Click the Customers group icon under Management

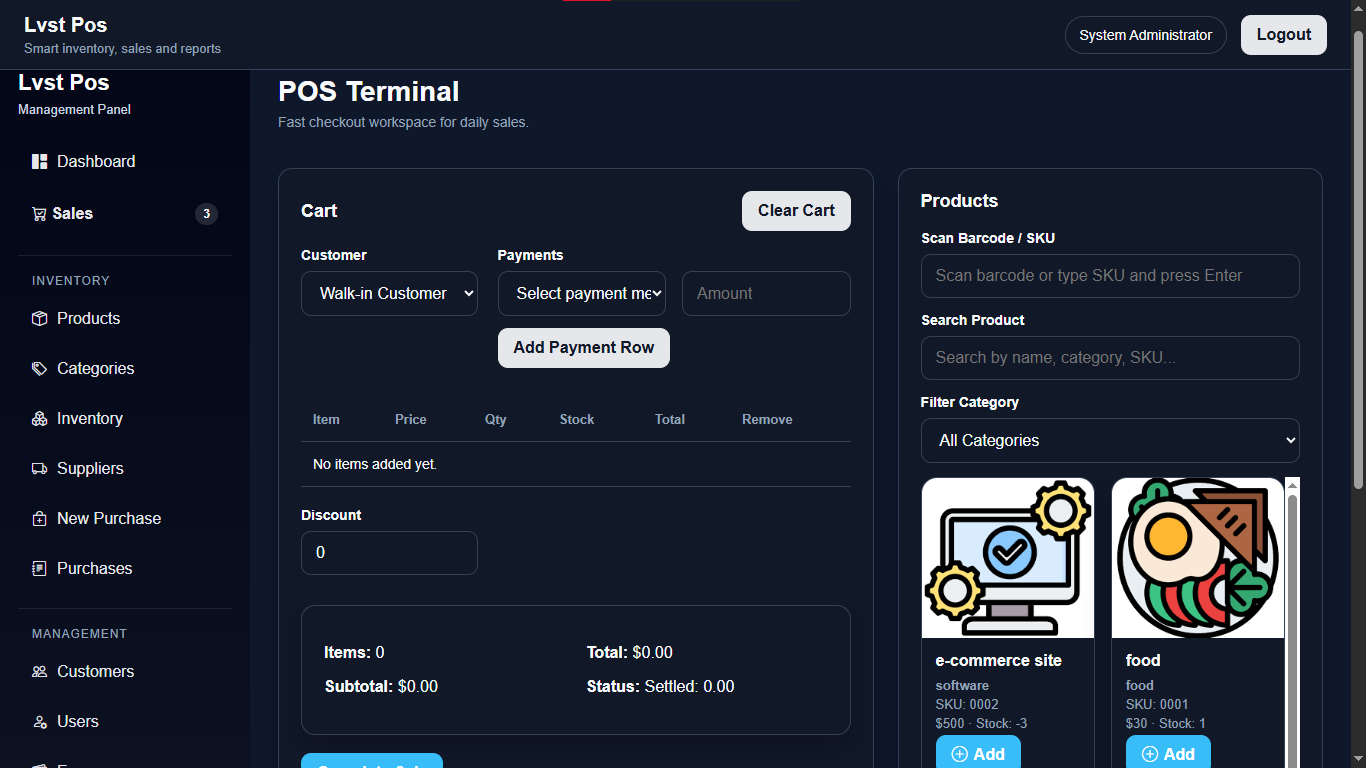tap(39, 671)
